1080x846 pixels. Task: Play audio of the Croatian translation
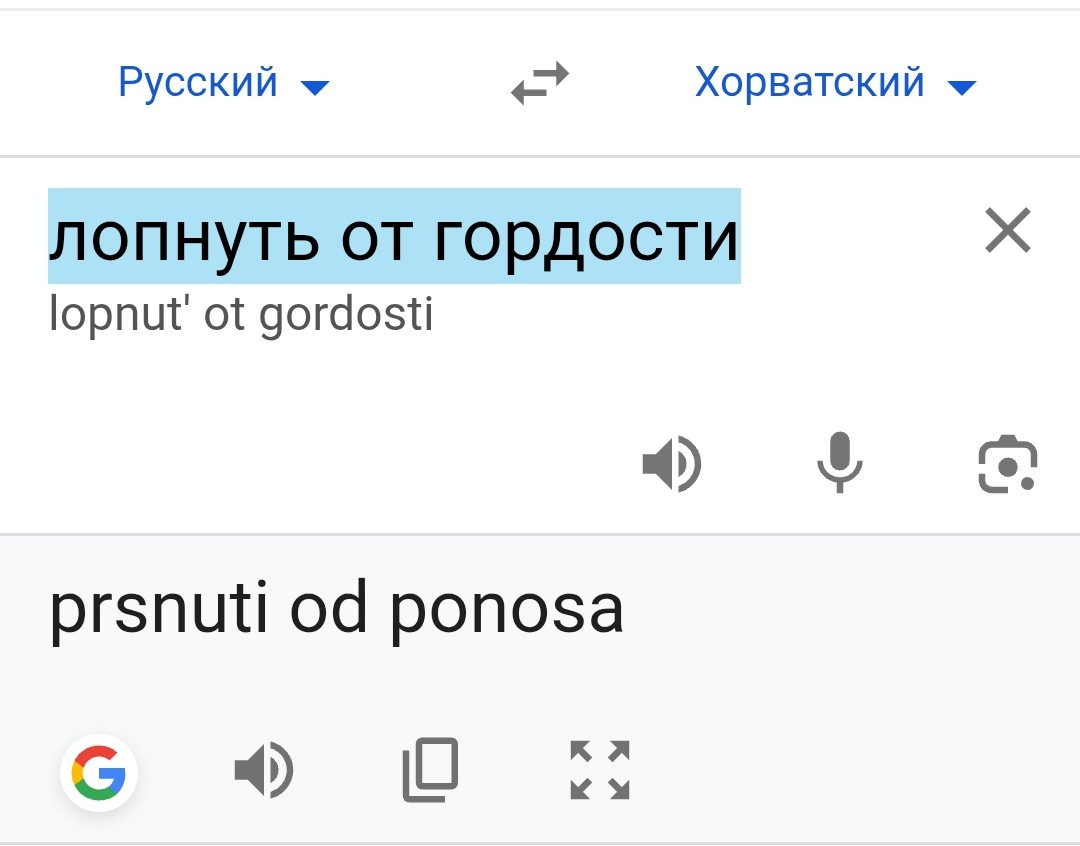click(x=264, y=771)
